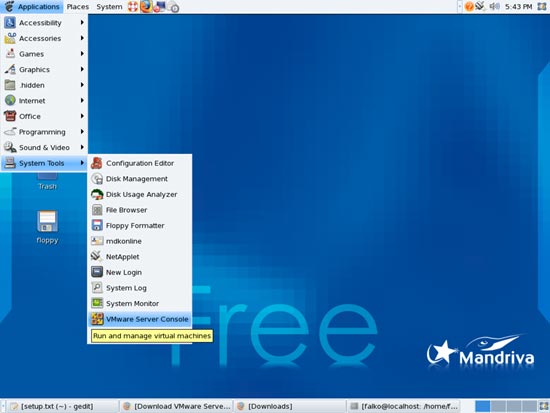Switch to the third workspace
Viewport: 550px width, 413px height.
pos(514,406)
